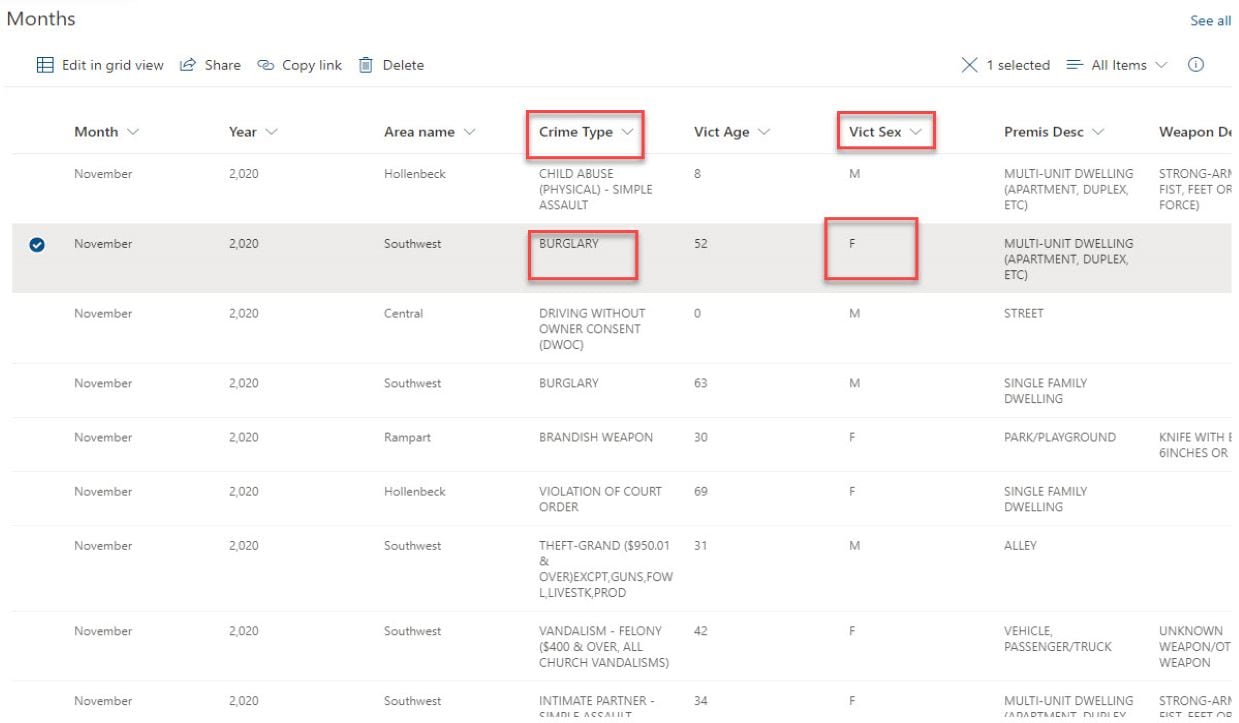1239x723 pixels.
Task: Open the information details pane icon
Action: point(1195,65)
